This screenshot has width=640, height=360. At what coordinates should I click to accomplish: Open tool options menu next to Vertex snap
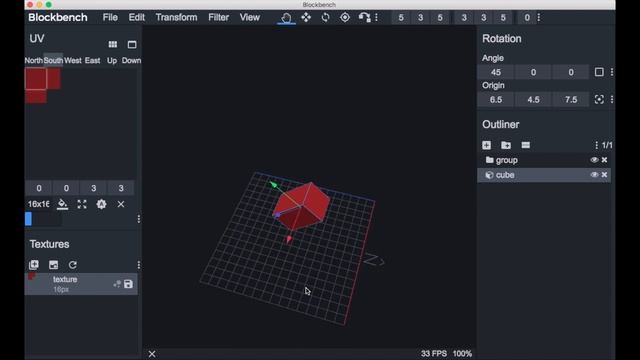[376, 18]
